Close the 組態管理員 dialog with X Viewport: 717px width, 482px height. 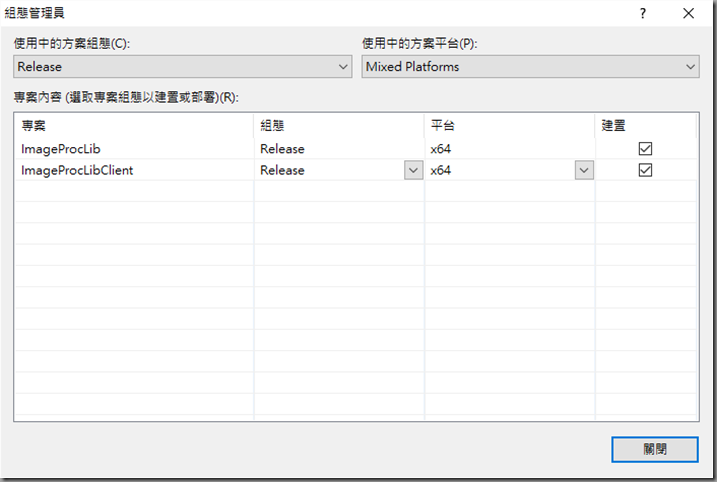(x=688, y=13)
